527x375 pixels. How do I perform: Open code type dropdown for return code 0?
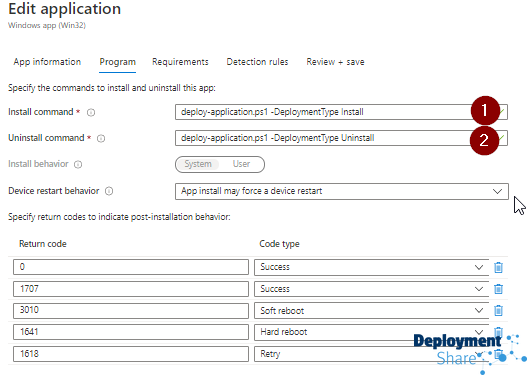point(371,267)
